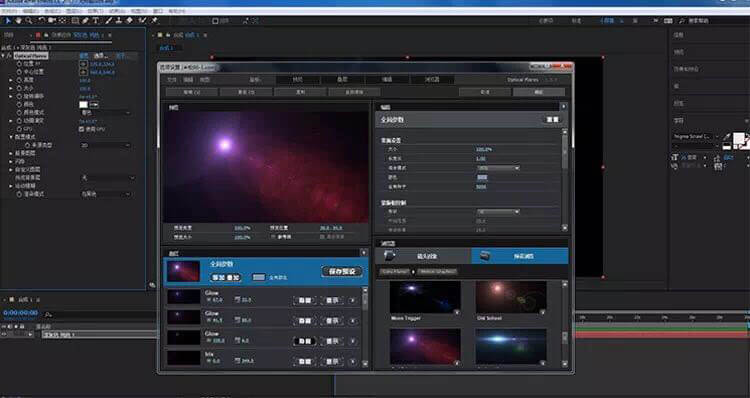Select the Zoom magnifier tool
The width and height of the screenshot is (750, 398).
pyautogui.click(x=29, y=21)
